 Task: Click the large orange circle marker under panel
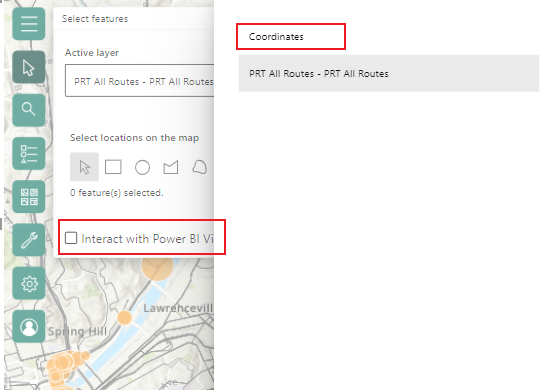(157, 268)
